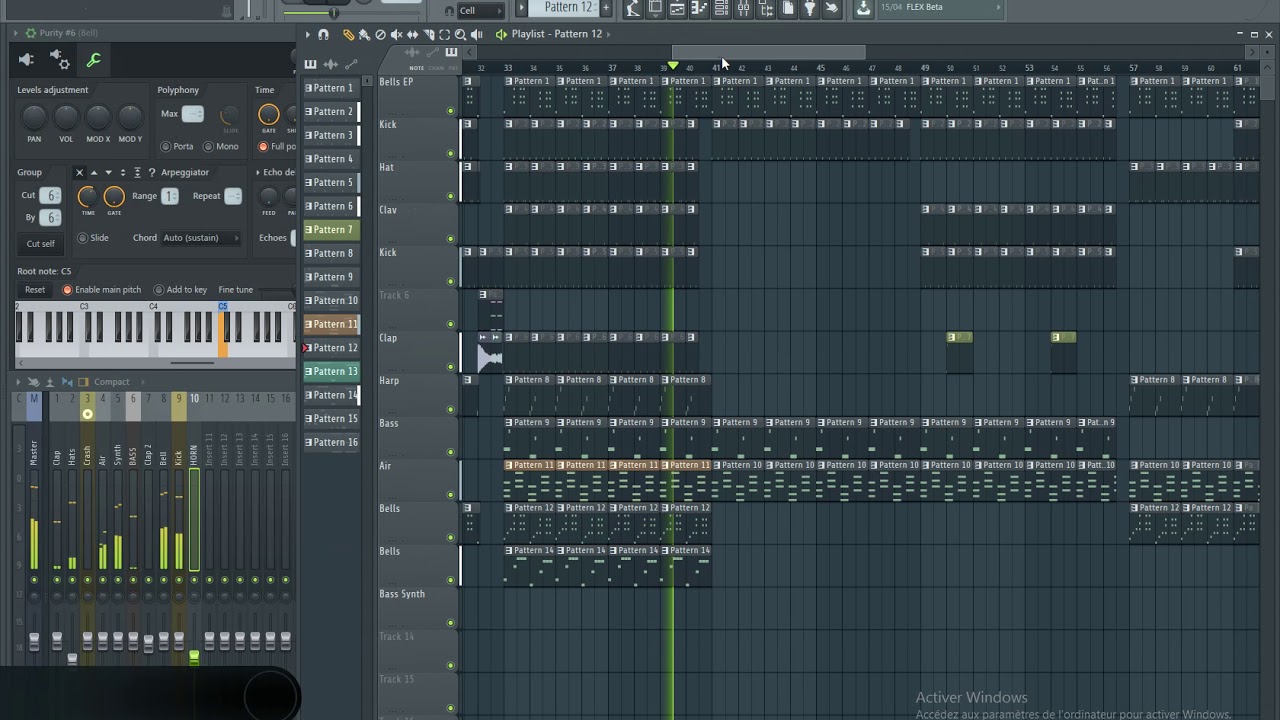Select Pattern 9 in the pattern picker
This screenshot has height=720, width=1280.
click(331, 277)
